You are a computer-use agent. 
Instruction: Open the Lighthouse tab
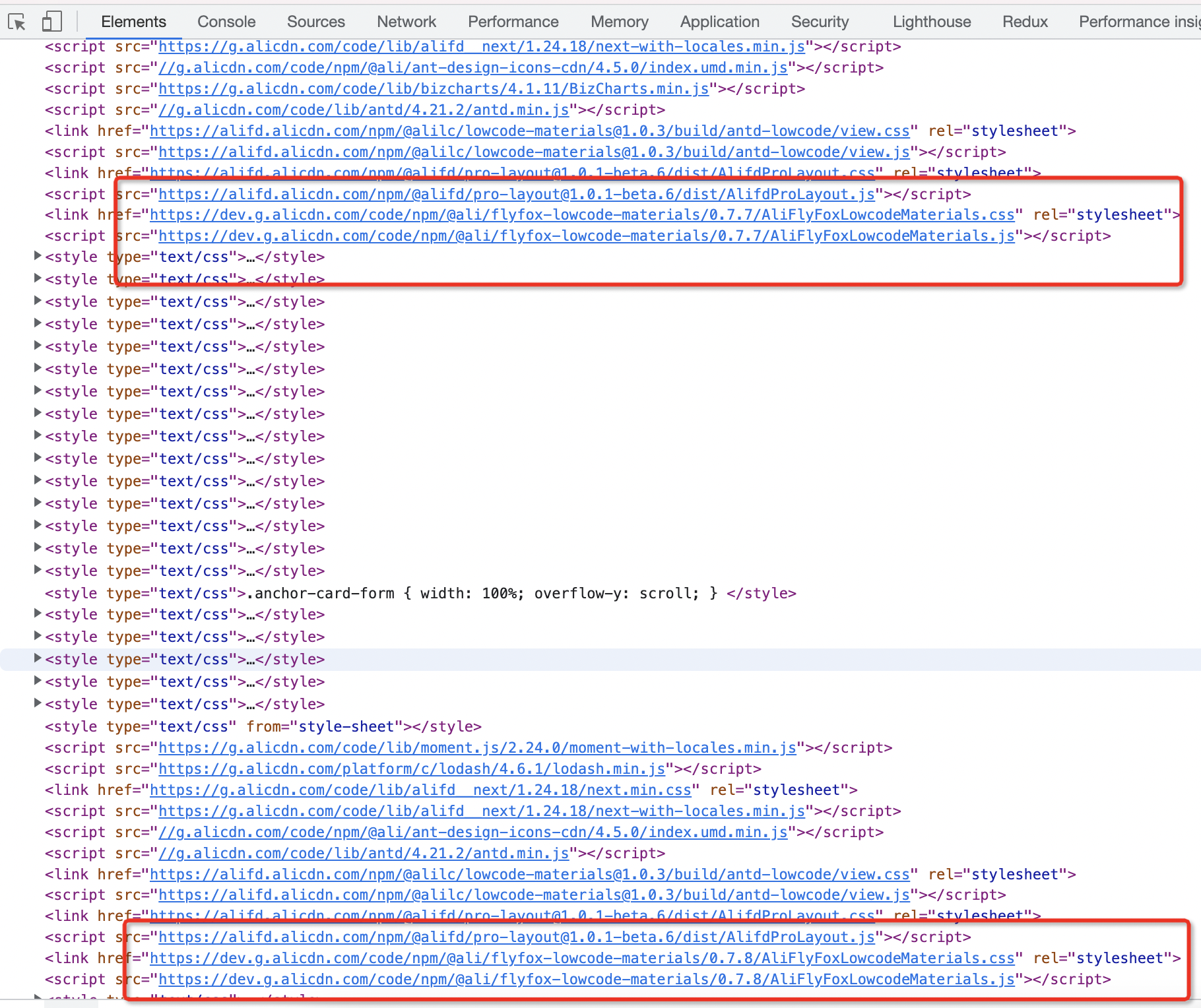tap(932, 22)
